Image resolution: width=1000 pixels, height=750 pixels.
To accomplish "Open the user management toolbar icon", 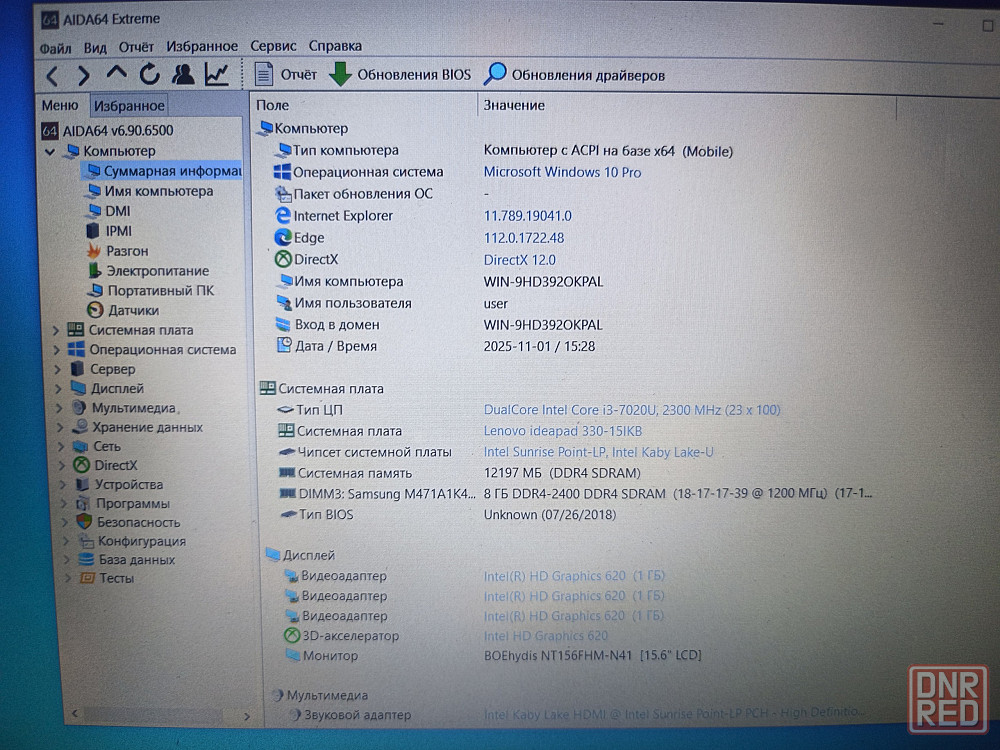I will pos(183,74).
